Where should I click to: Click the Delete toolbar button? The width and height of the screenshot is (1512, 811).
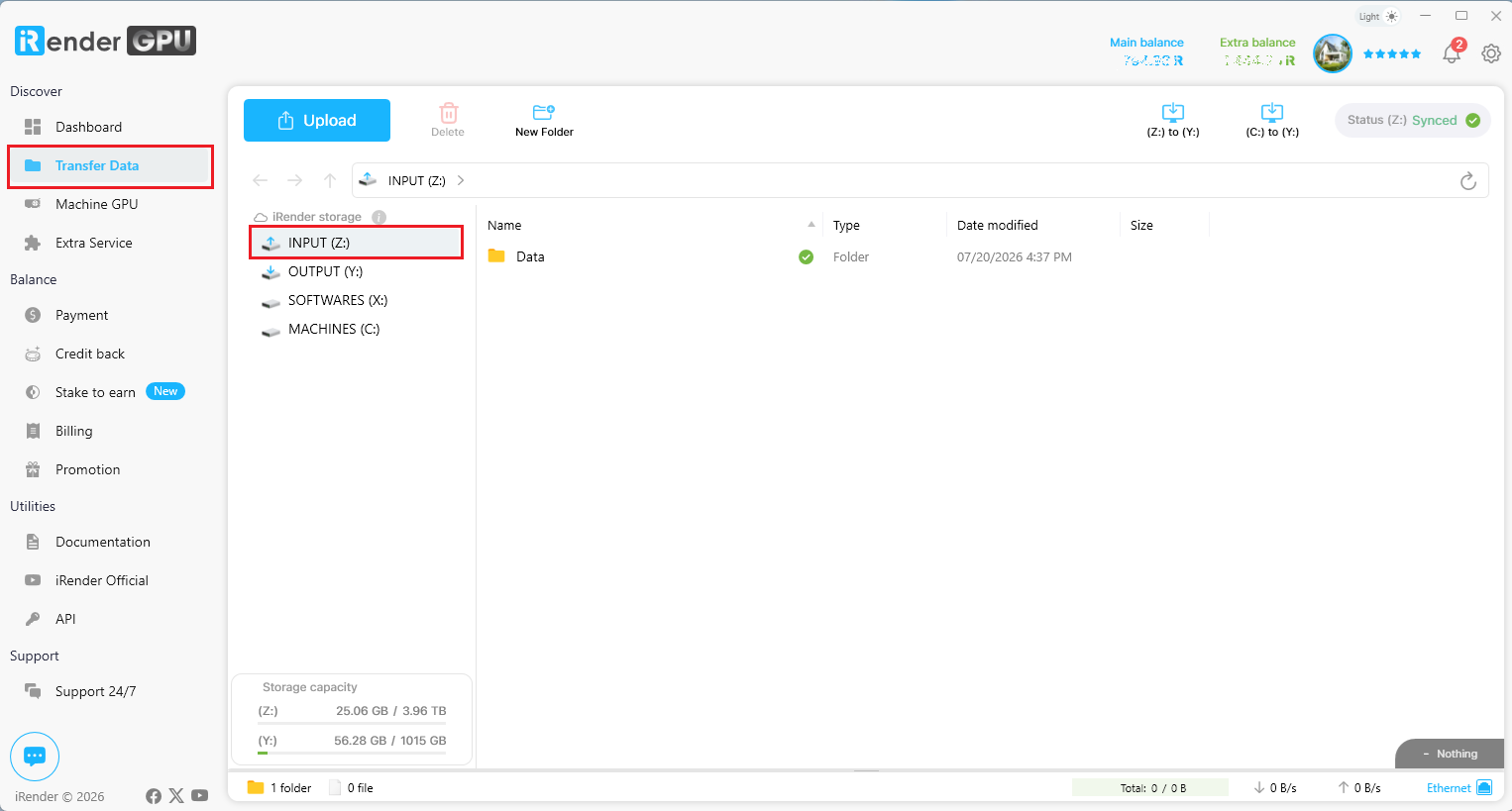point(448,120)
